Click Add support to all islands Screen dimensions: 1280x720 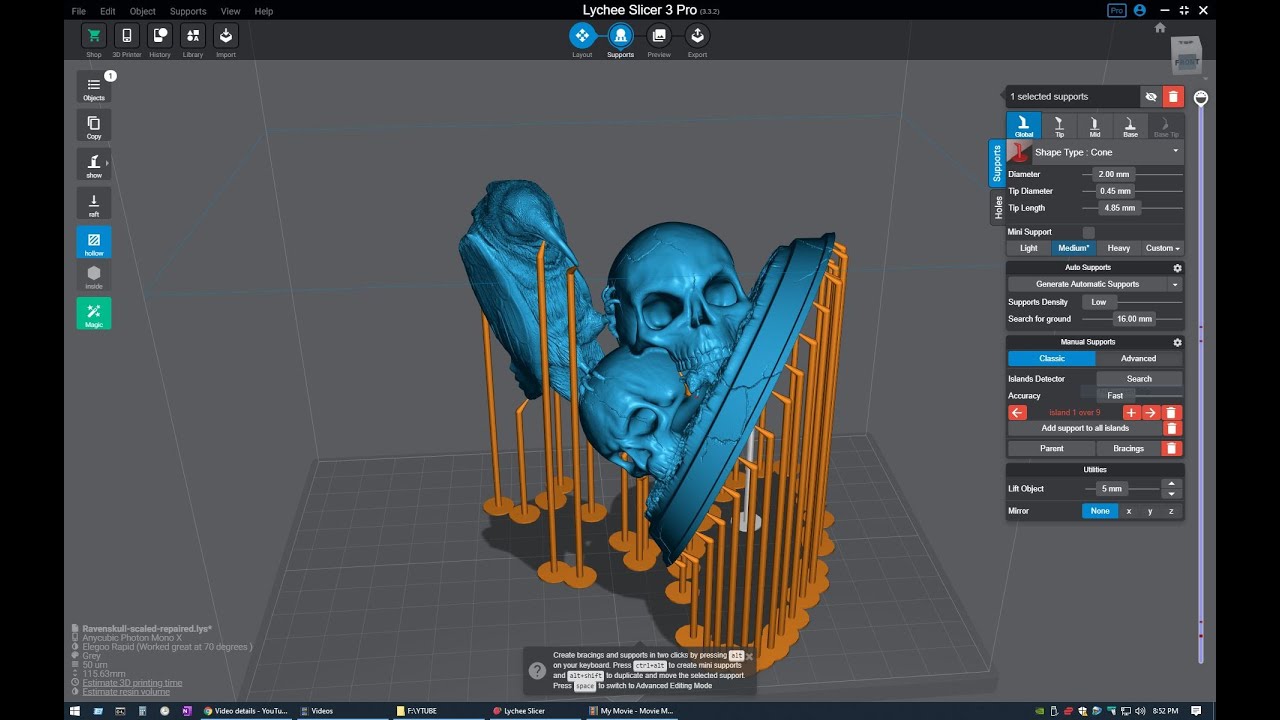(1085, 428)
